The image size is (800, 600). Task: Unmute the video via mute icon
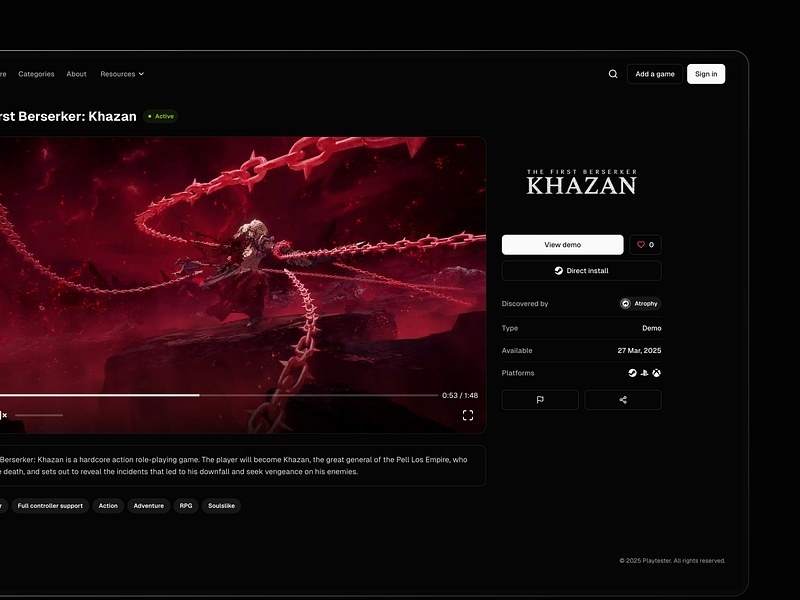pos(3,415)
